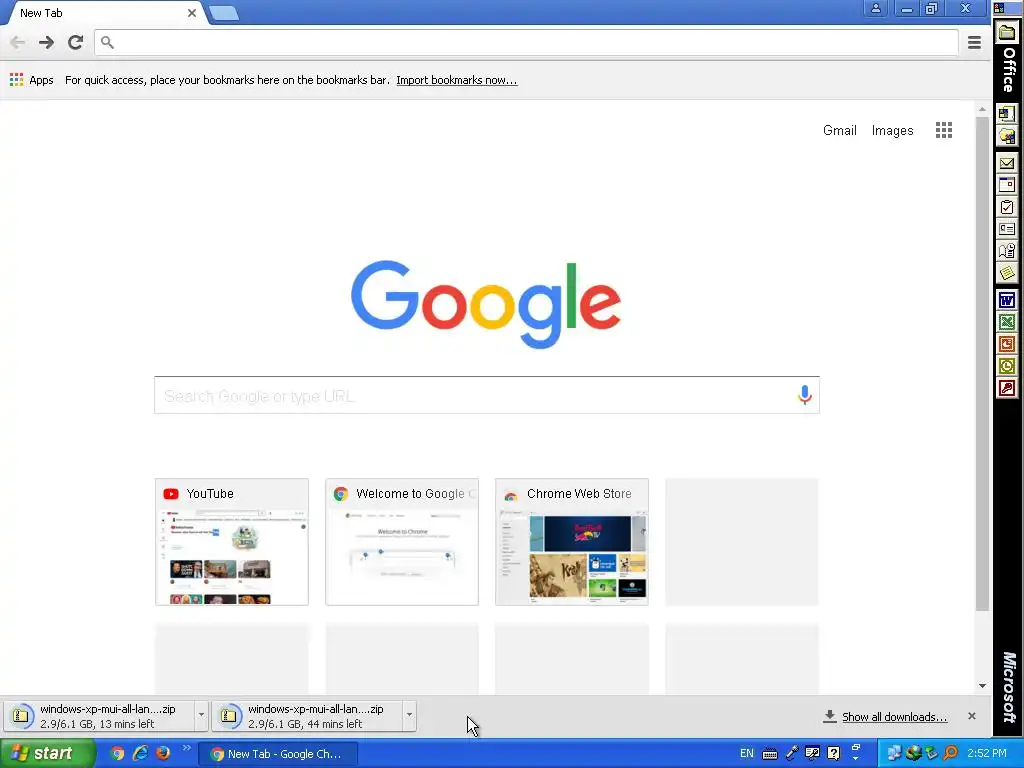Open Internet Explorer from Quick Launch
The width and height of the screenshot is (1024, 768).
[x=140, y=754]
